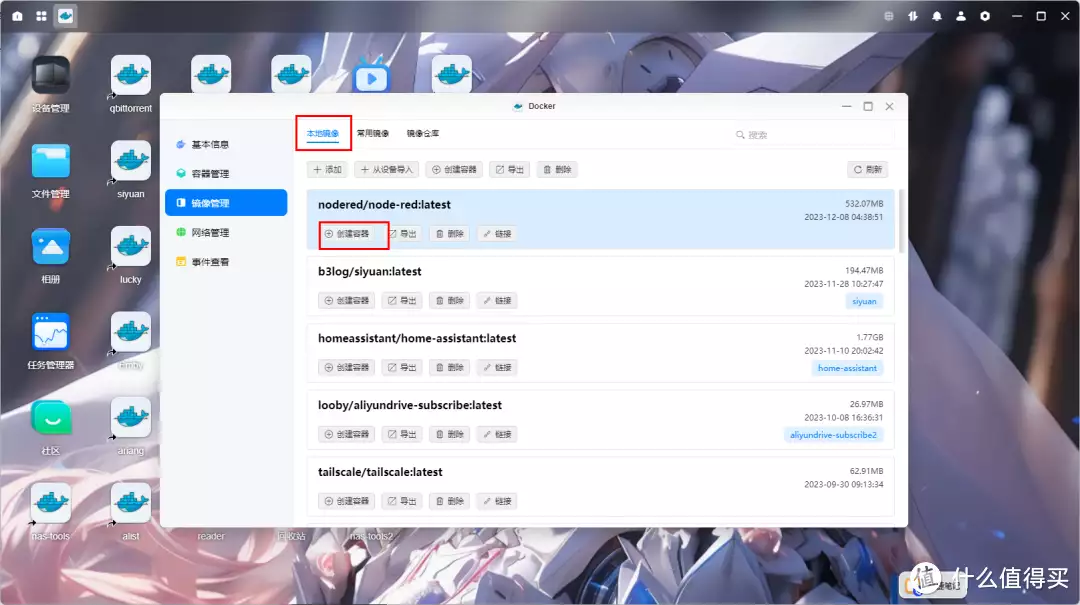Open 基本信息 in the Docker sidebar
The image size is (1080, 605).
209,144
